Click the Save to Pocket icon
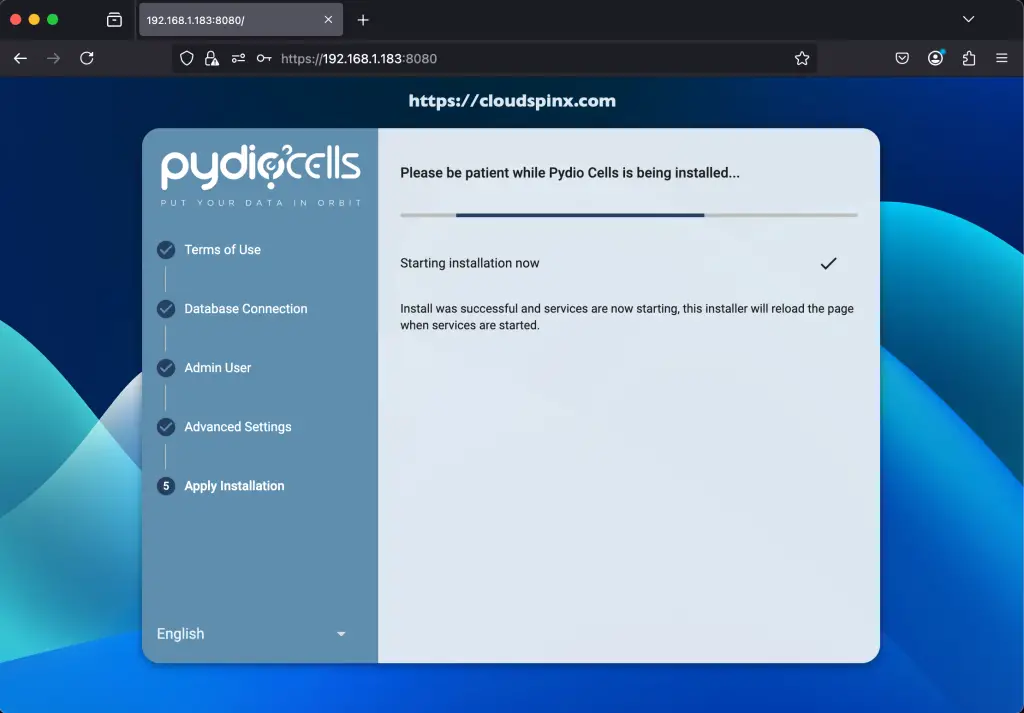This screenshot has height=713, width=1024. pyautogui.click(x=901, y=58)
